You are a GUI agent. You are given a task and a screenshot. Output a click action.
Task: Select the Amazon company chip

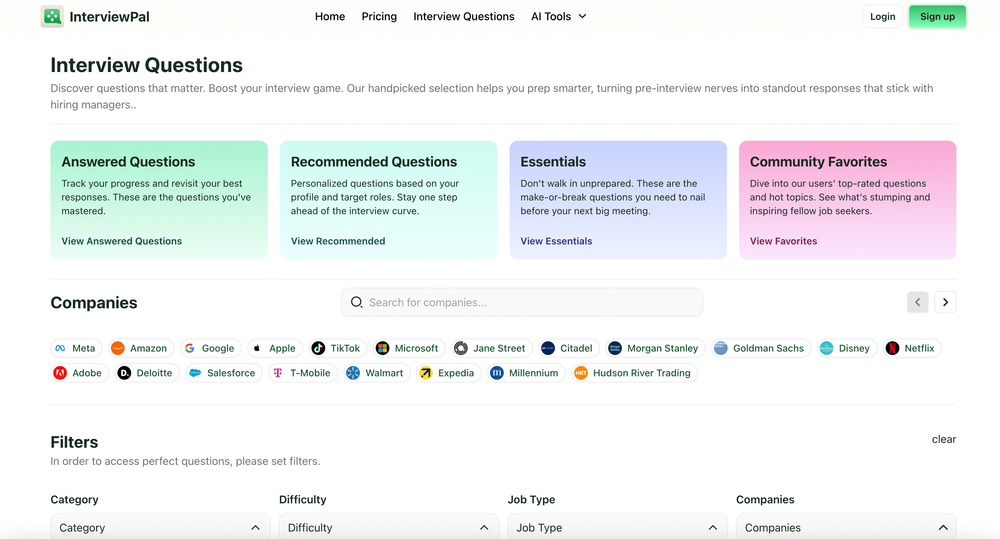click(140, 348)
